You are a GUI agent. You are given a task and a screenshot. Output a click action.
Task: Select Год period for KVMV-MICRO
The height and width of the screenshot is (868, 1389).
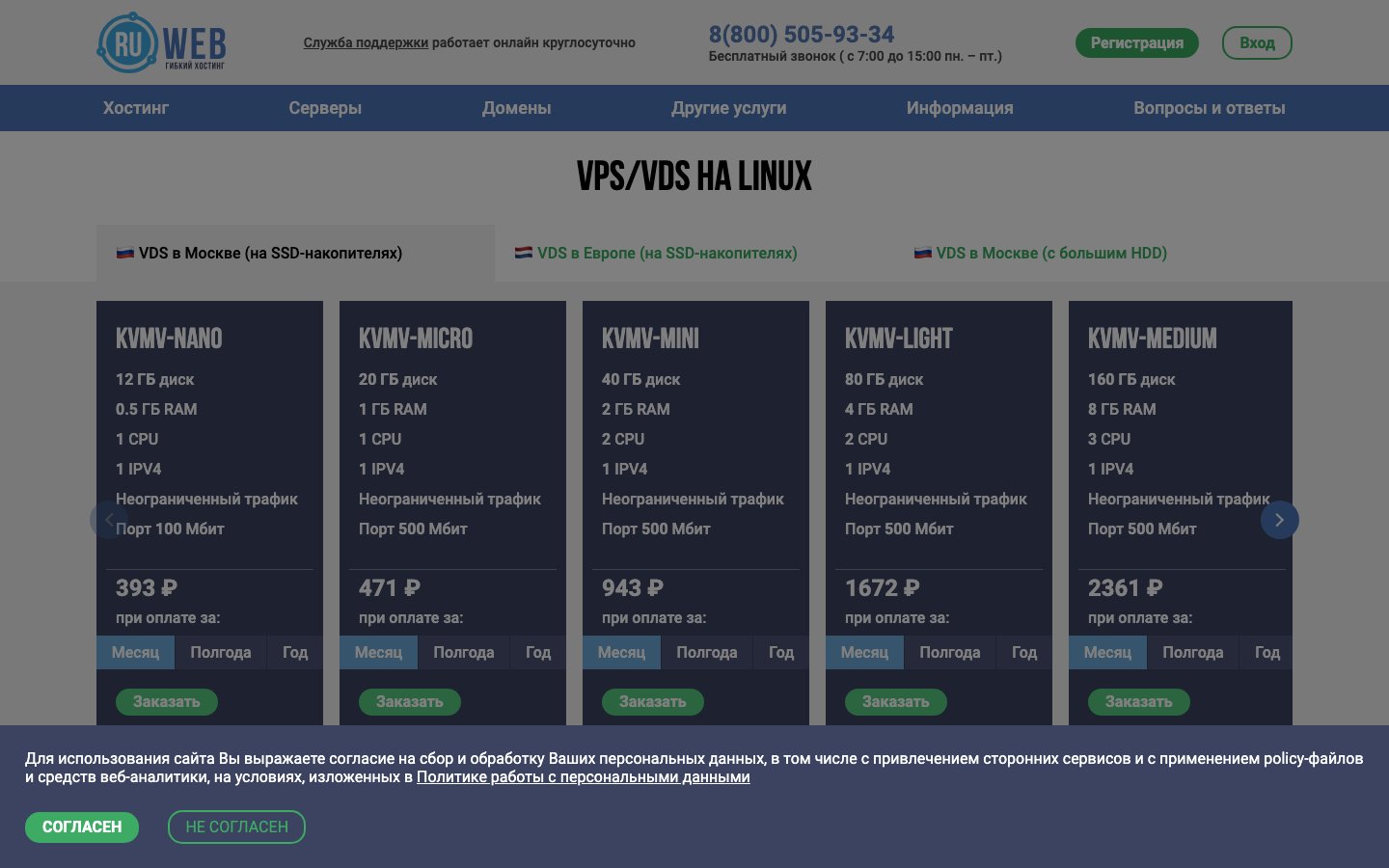[x=538, y=653]
